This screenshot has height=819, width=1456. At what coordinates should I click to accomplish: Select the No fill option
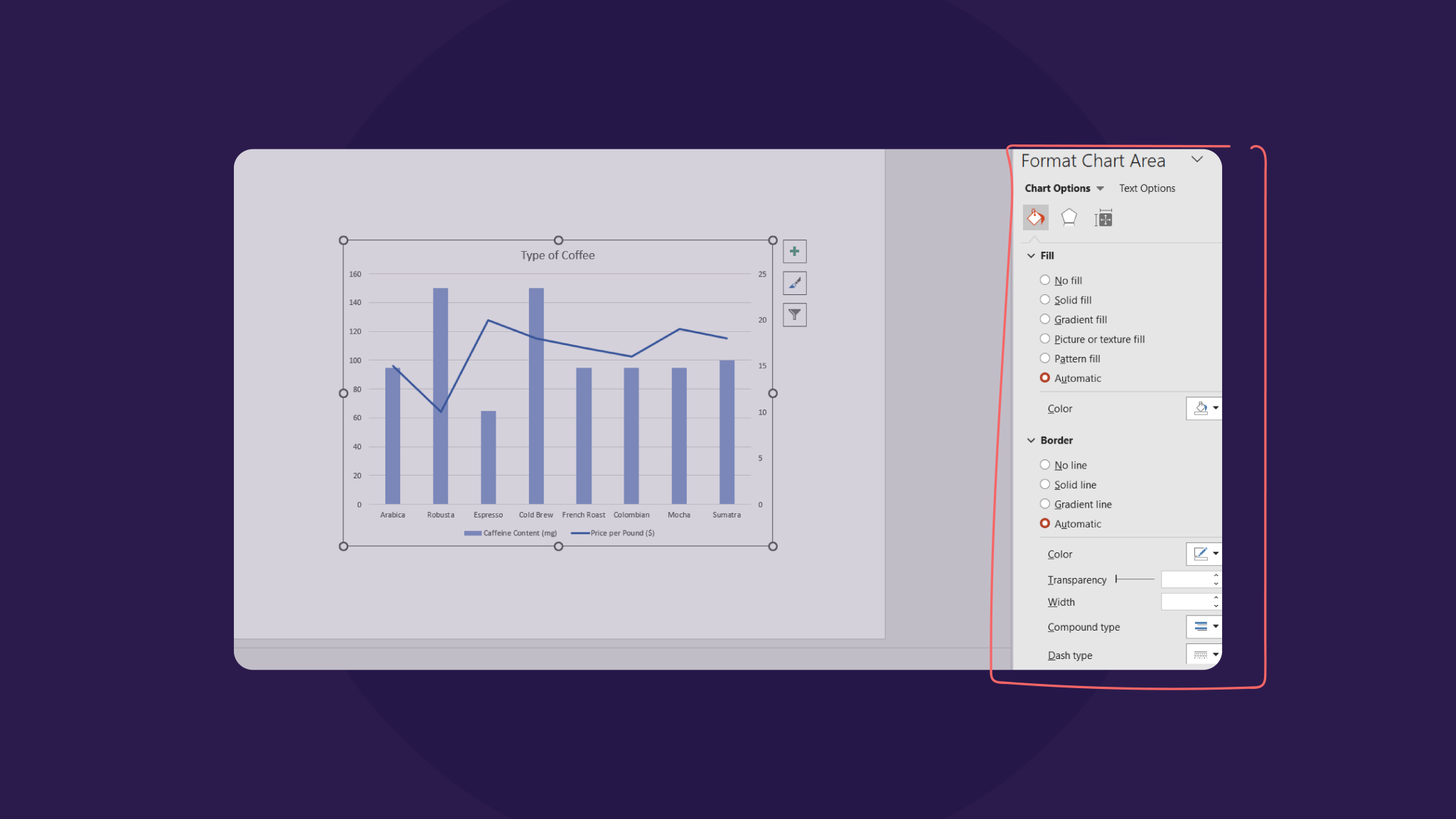tap(1045, 279)
